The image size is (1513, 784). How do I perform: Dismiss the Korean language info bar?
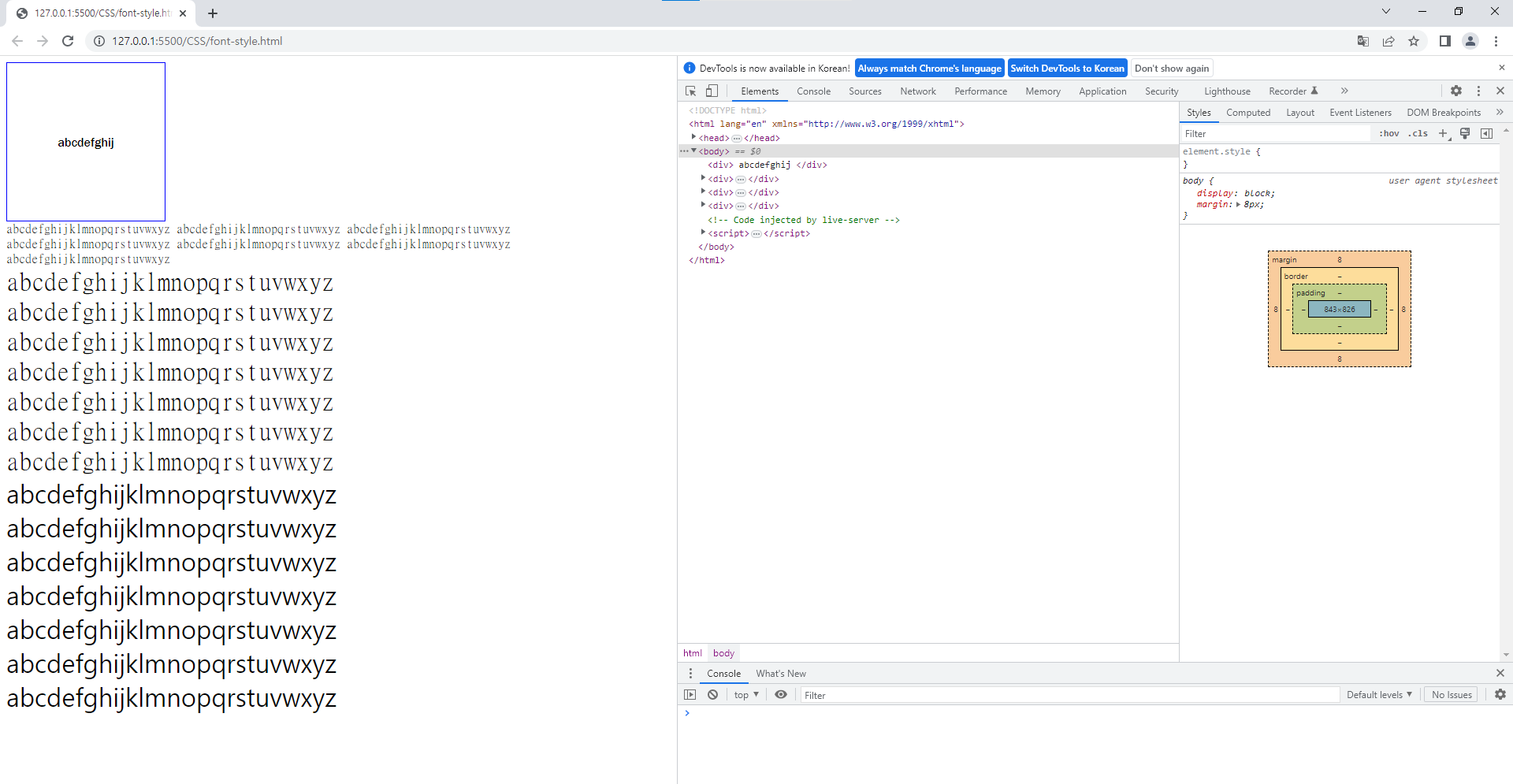click(1501, 68)
